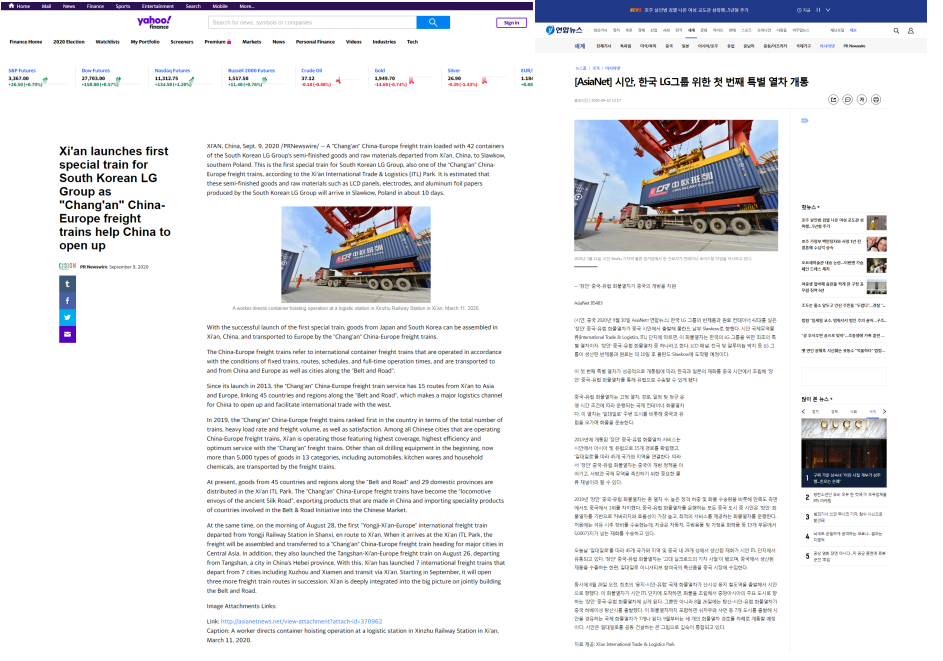The image size is (943, 661).
Task: Share the Yahoo article on Twitter
Action: click(67, 318)
